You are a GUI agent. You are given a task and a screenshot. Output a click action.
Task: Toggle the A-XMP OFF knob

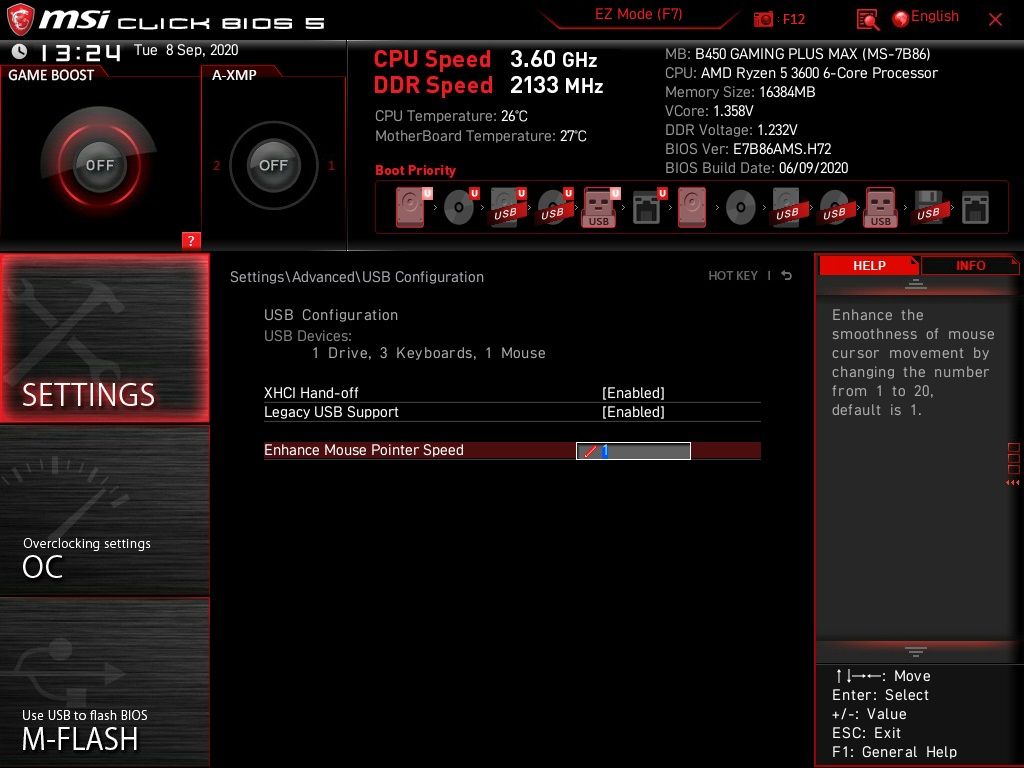pyautogui.click(x=273, y=165)
